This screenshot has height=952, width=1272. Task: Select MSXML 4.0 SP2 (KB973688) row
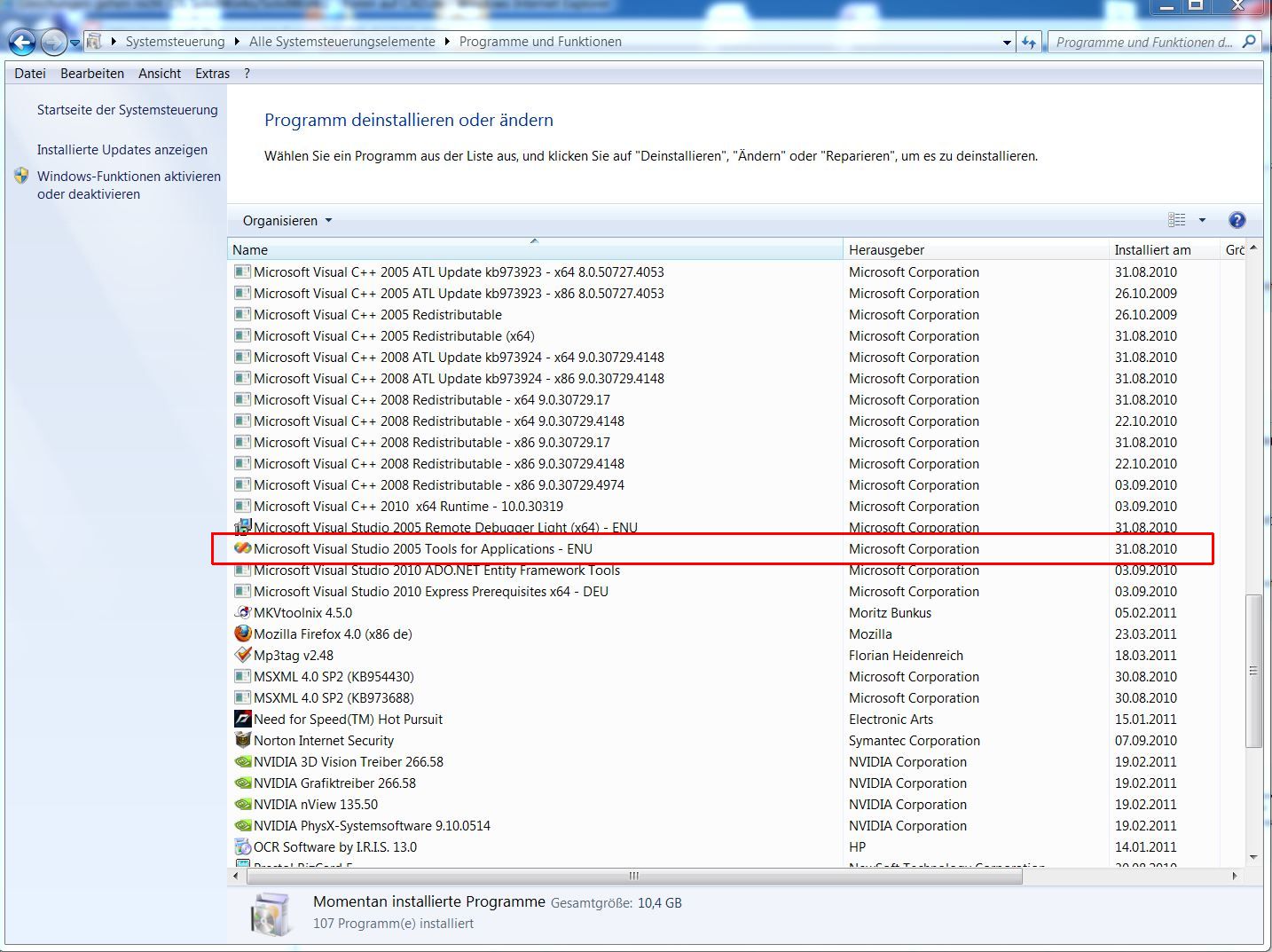724,698
